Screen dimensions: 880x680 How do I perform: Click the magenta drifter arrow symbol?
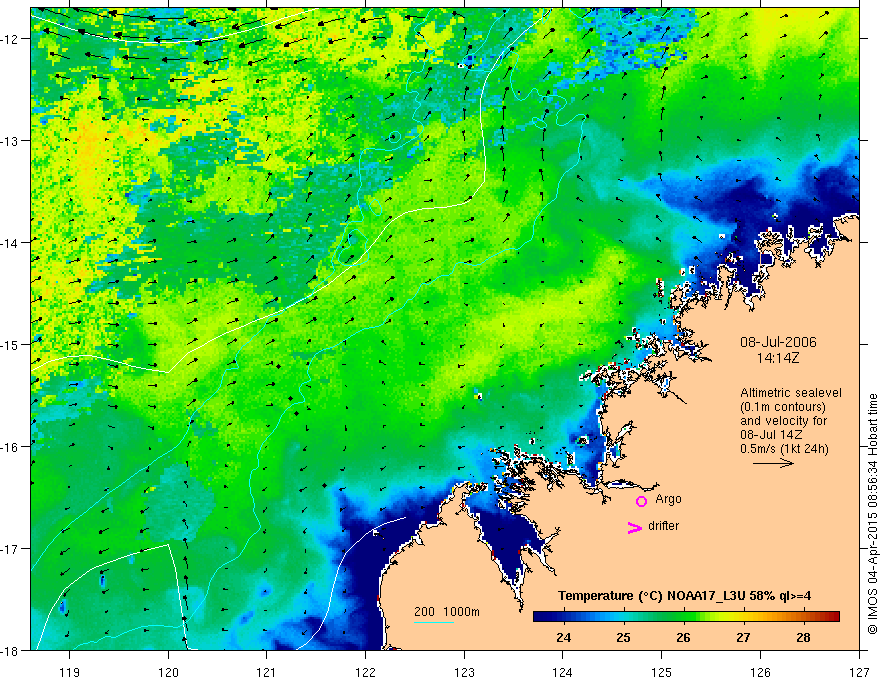tap(635, 527)
